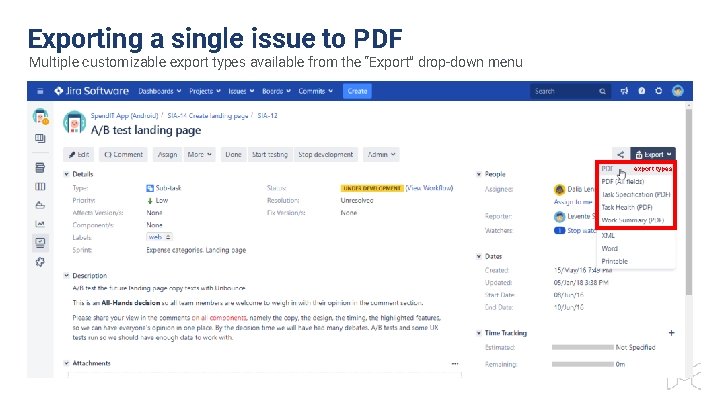720x405 pixels.
Task: Open the help question mark icon
Action: 641,91
